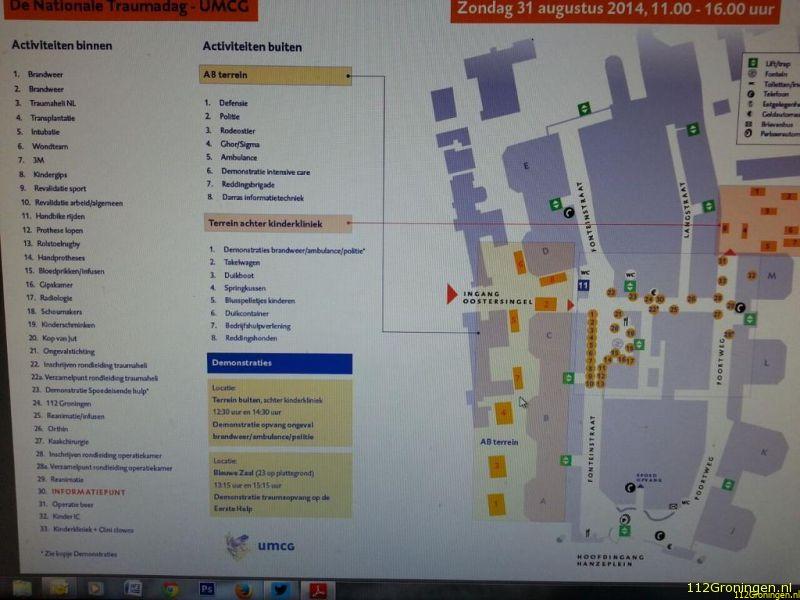Screen dimensions: 800x600
Task: Open Google Chrome from the taskbar
Action: coord(171,589)
